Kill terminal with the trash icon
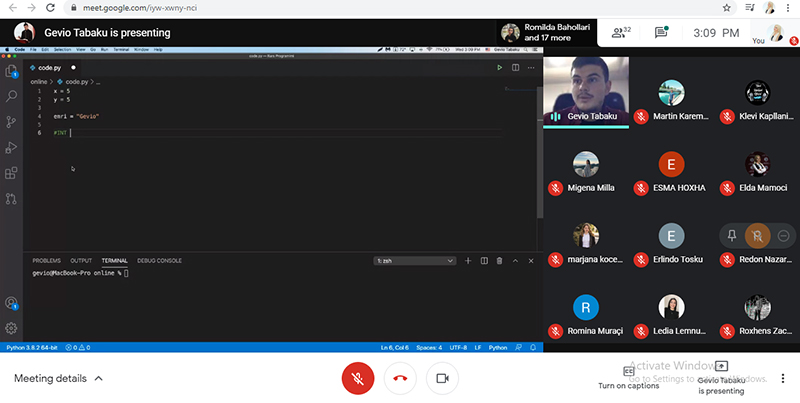800x403 pixels. [499, 261]
